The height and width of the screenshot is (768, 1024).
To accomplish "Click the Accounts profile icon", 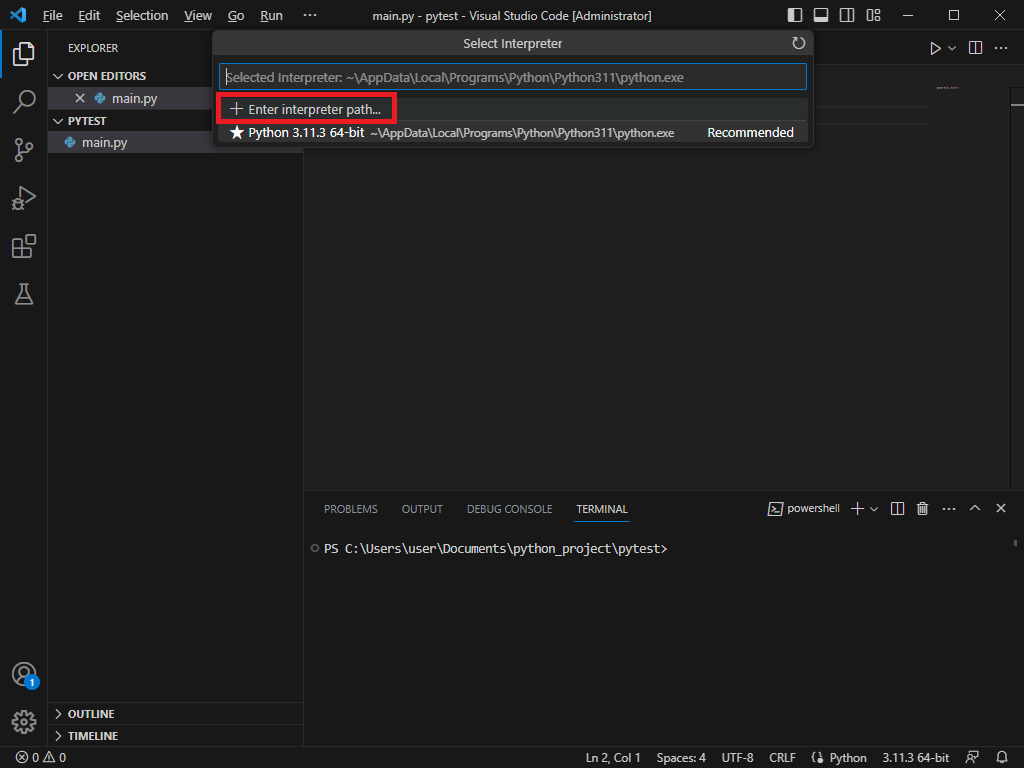I will click(x=24, y=674).
